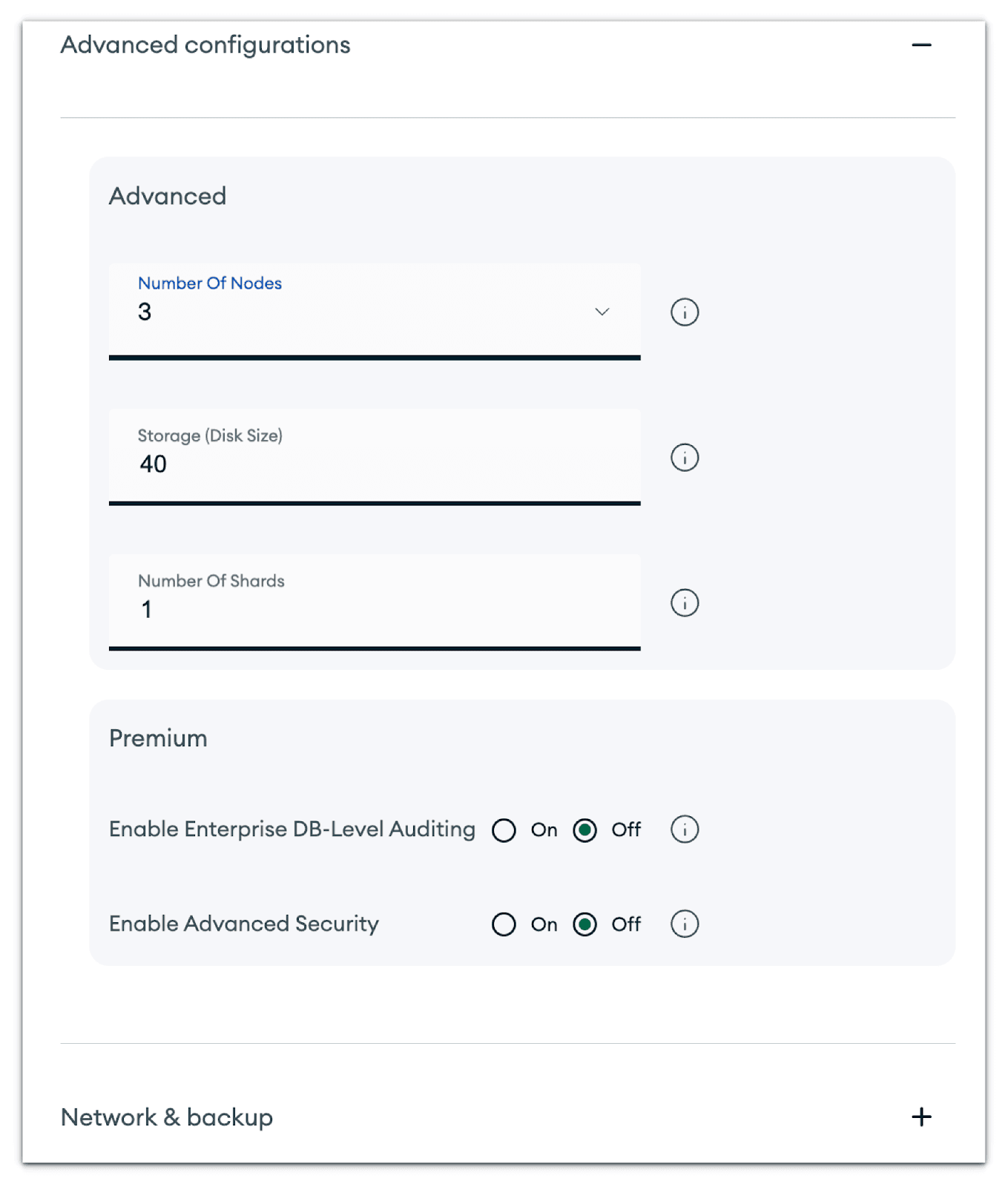Screen dimensions: 1008x1187
Task: Select Off for Enterprise DB-Level Auditing
Action: (x=584, y=829)
